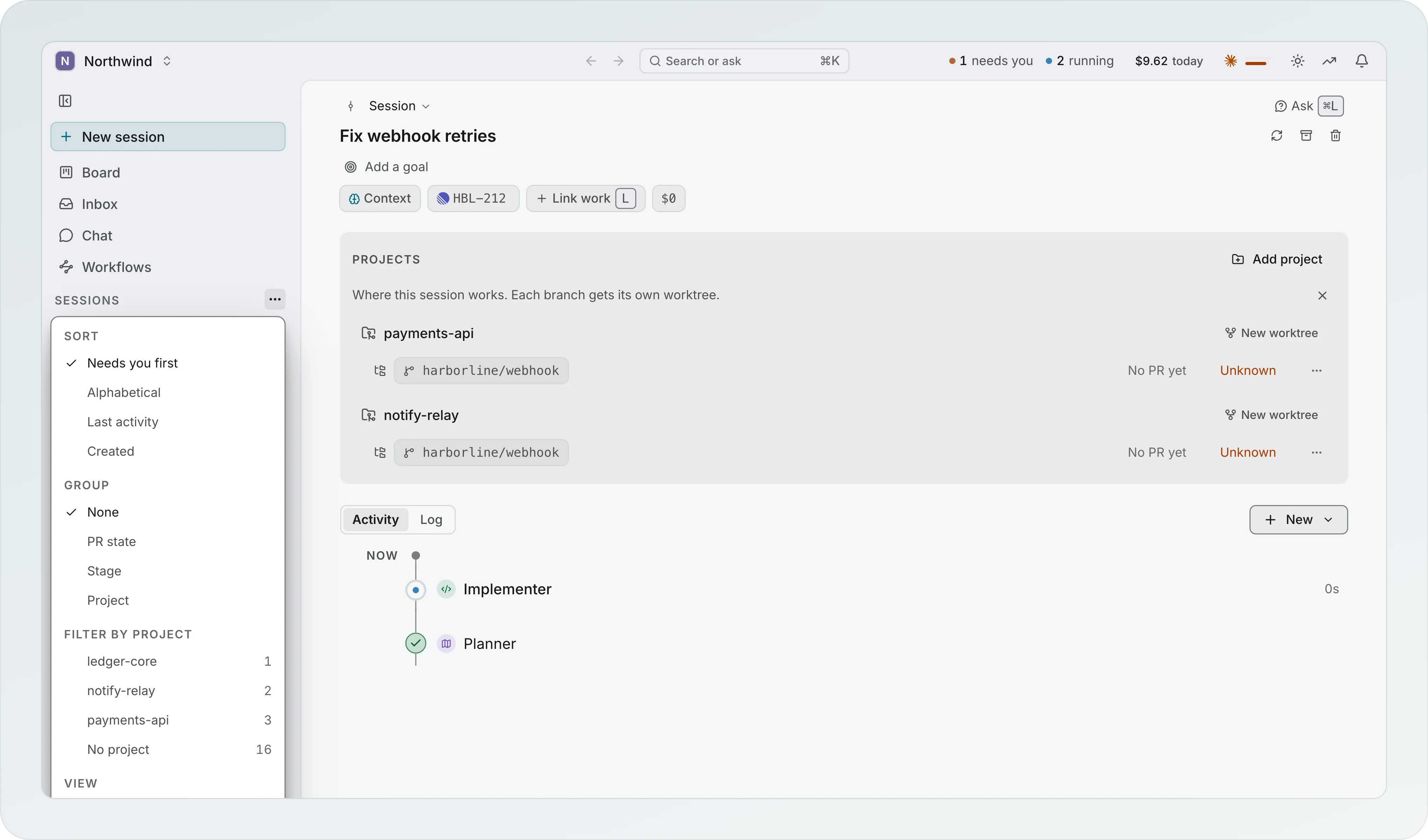The height and width of the screenshot is (840, 1428).
Task: Focus the Search or ask field
Action: (x=744, y=61)
